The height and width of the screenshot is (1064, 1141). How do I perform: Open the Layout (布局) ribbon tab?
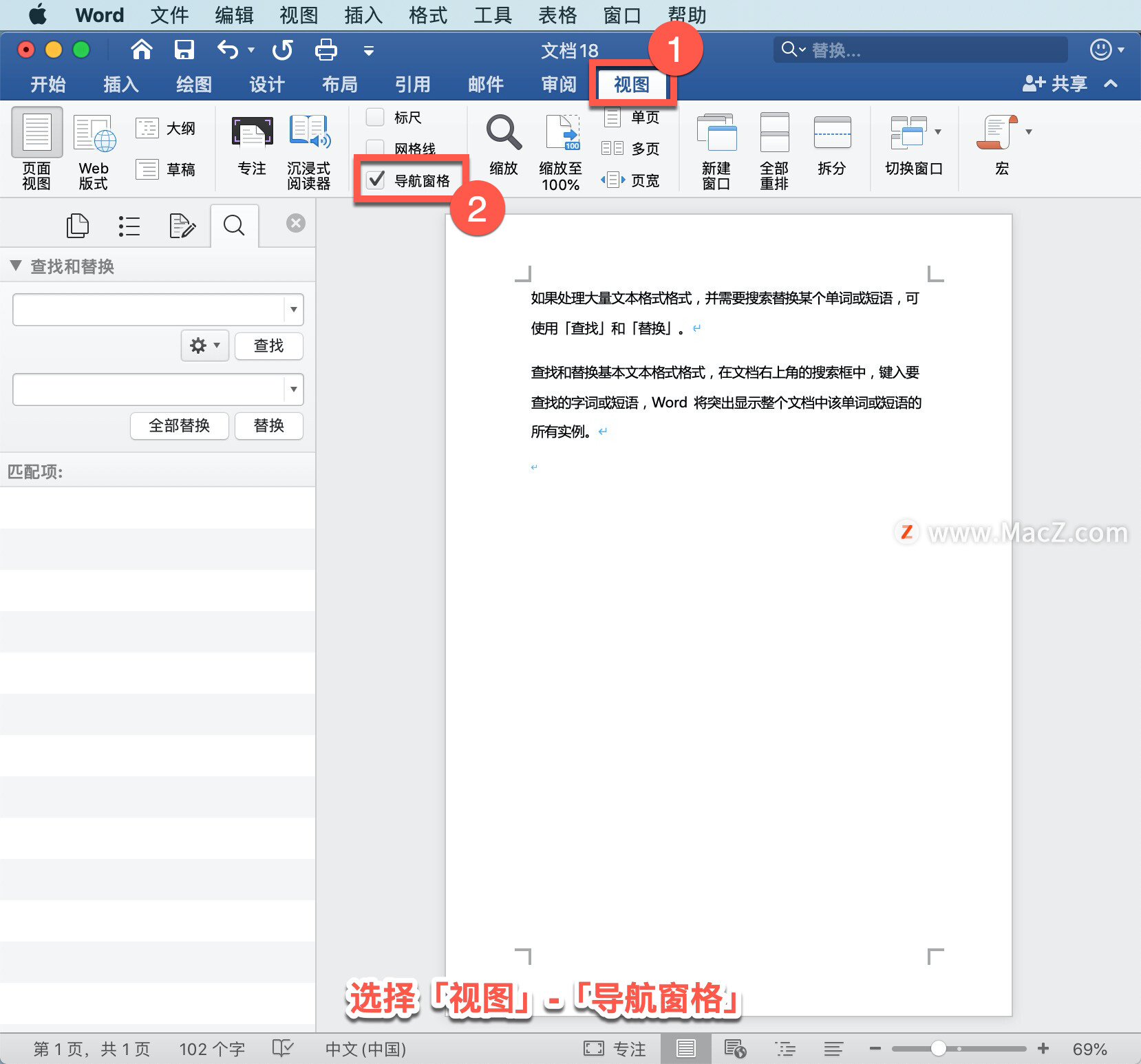click(340, 85)
